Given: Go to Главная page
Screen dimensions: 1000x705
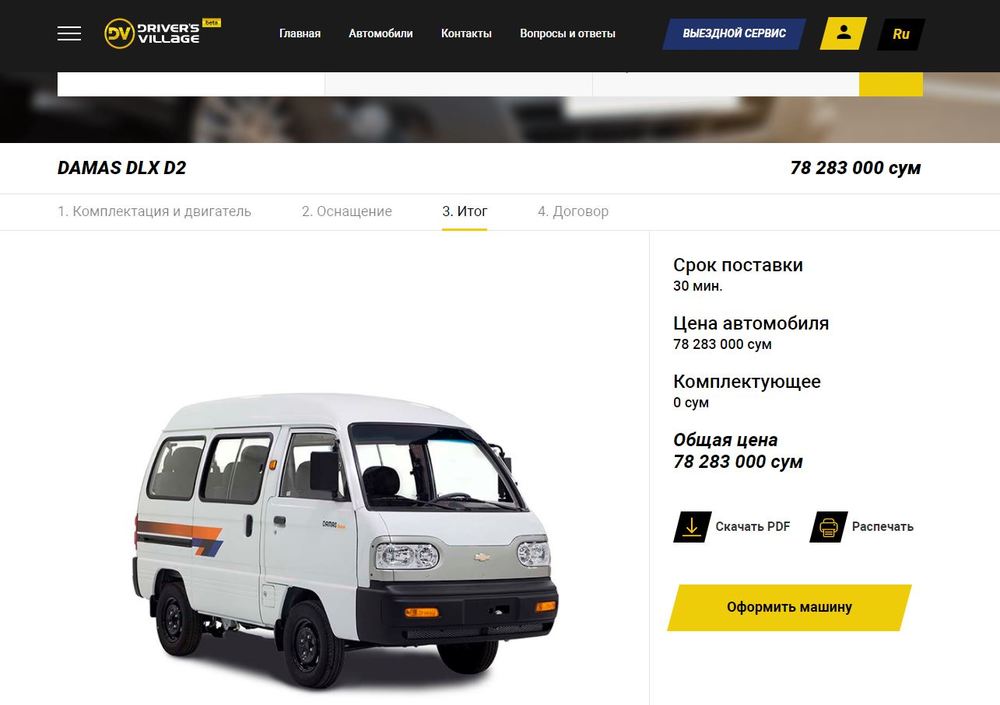Looking at the screenshot, I should [300, 33].
